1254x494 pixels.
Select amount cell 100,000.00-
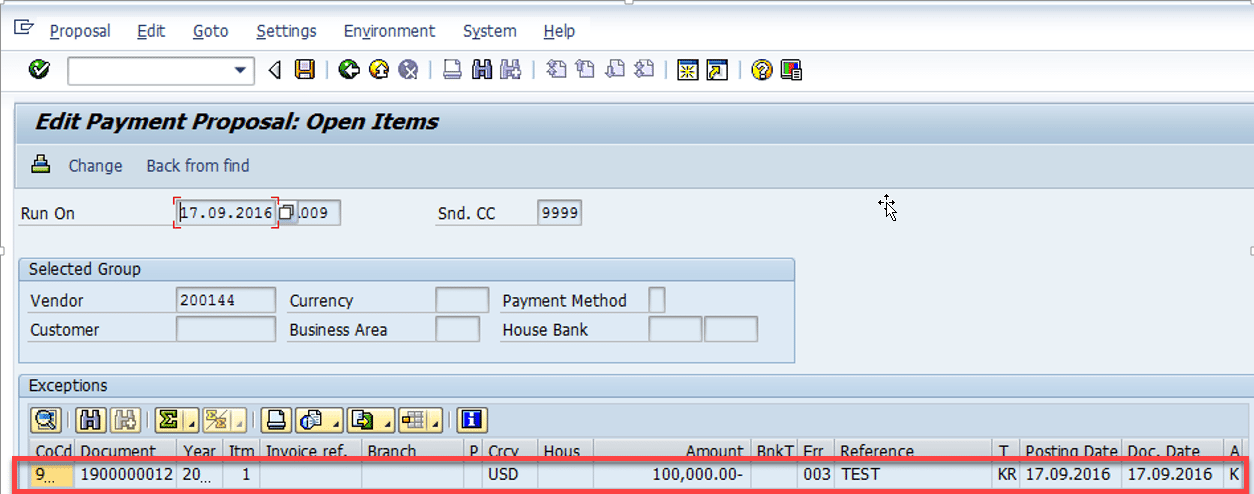[x=671, y=473]
